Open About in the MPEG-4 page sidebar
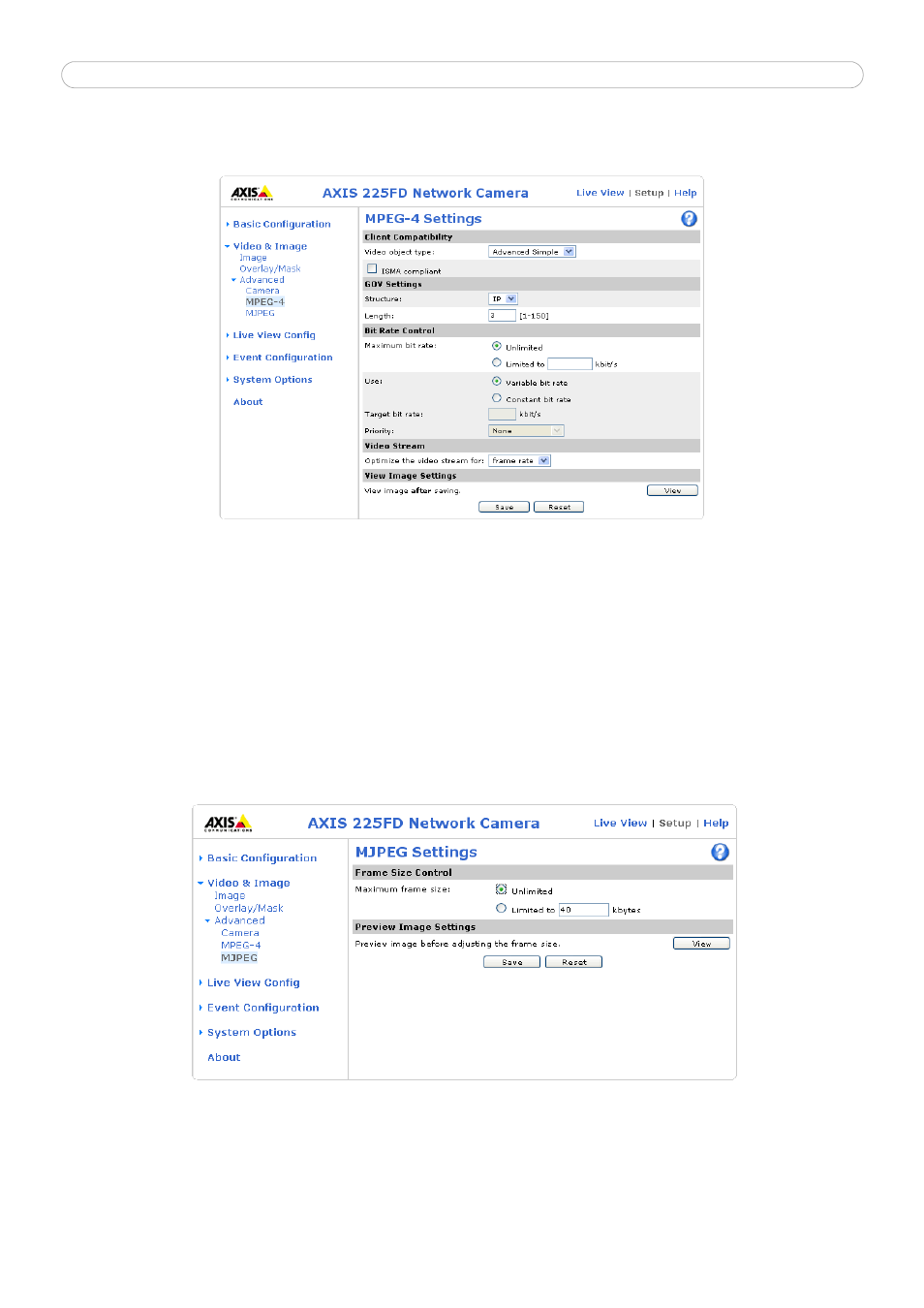 pyautogui.click(x=248, y=403)
